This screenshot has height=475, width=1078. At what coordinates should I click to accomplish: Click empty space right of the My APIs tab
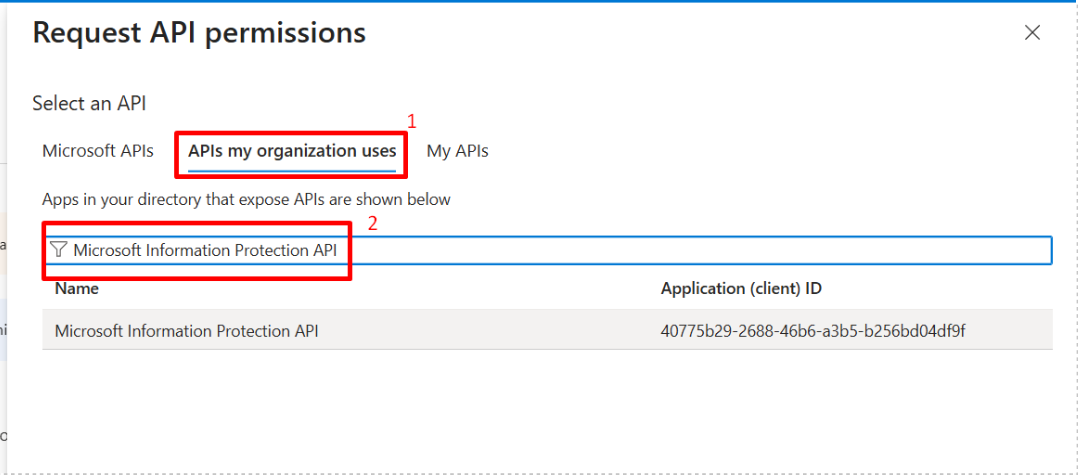(750, 151)
